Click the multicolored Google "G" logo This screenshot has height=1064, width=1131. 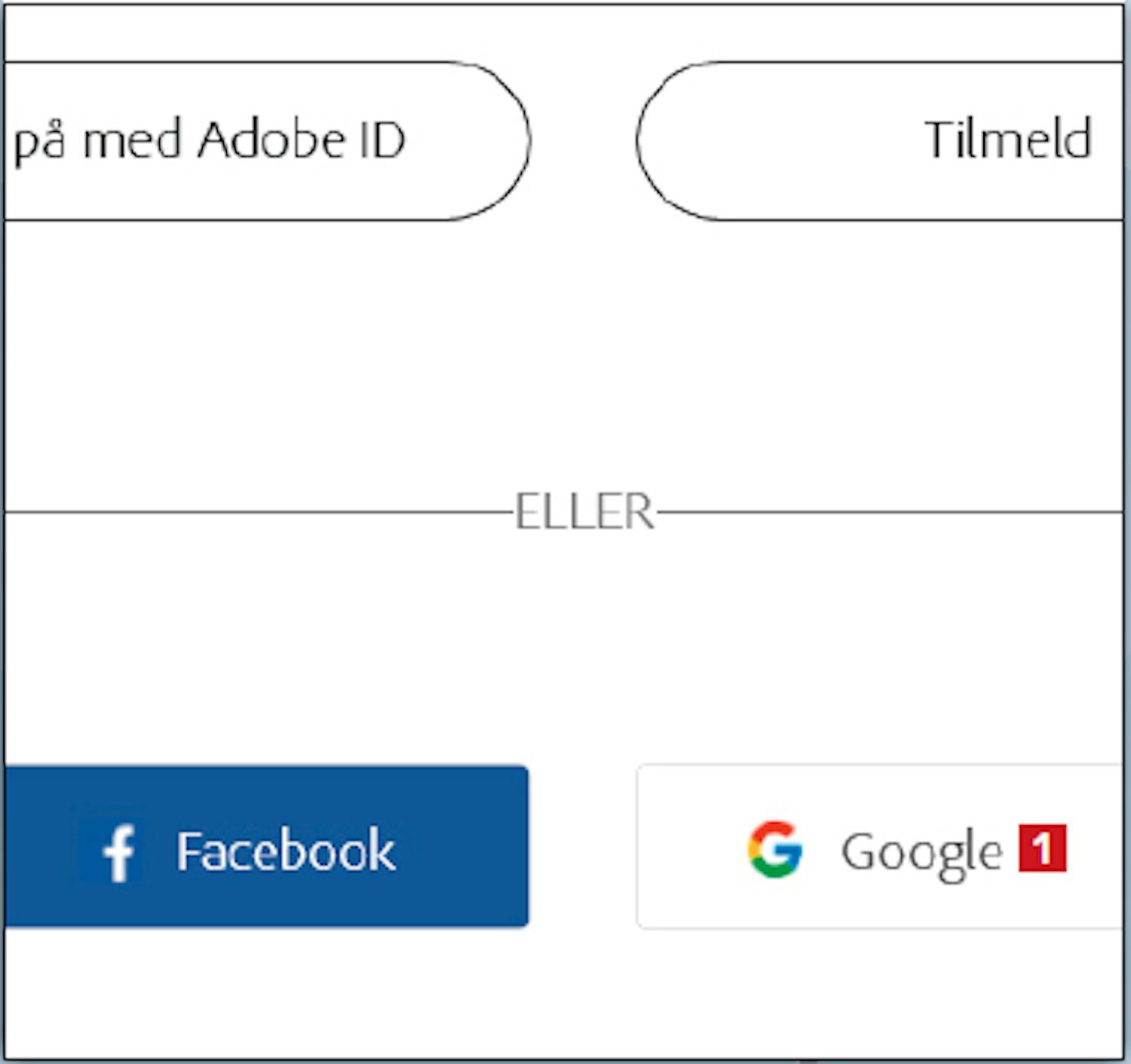pos(774,849)
